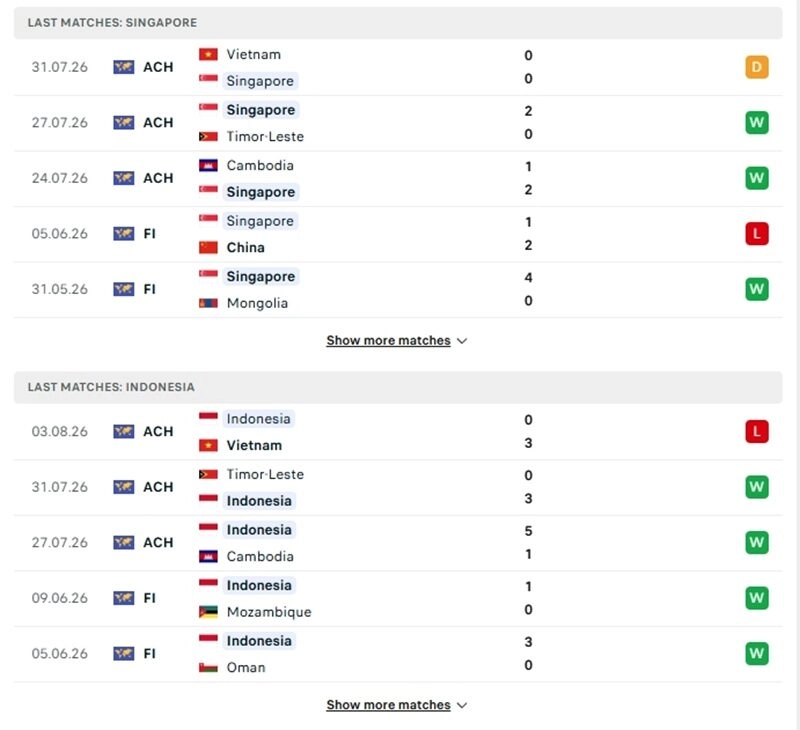Click the green 'W' badge for Indonesia vs Oman
The height and width of the screenshot is (730, 800).
(x=757, y=653)
